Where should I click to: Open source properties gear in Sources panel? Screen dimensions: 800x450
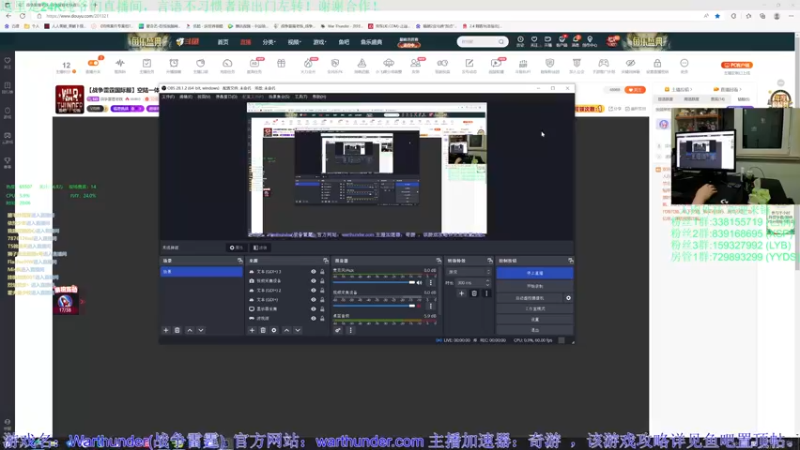point(274,330)
